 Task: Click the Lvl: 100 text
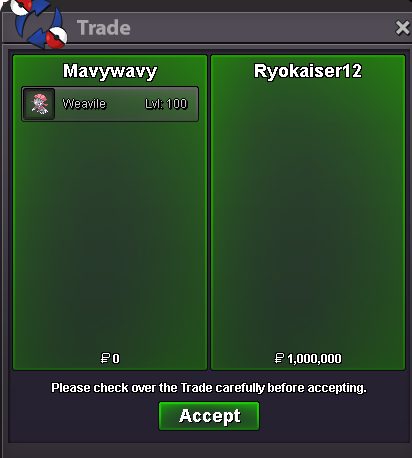point(166,104)
